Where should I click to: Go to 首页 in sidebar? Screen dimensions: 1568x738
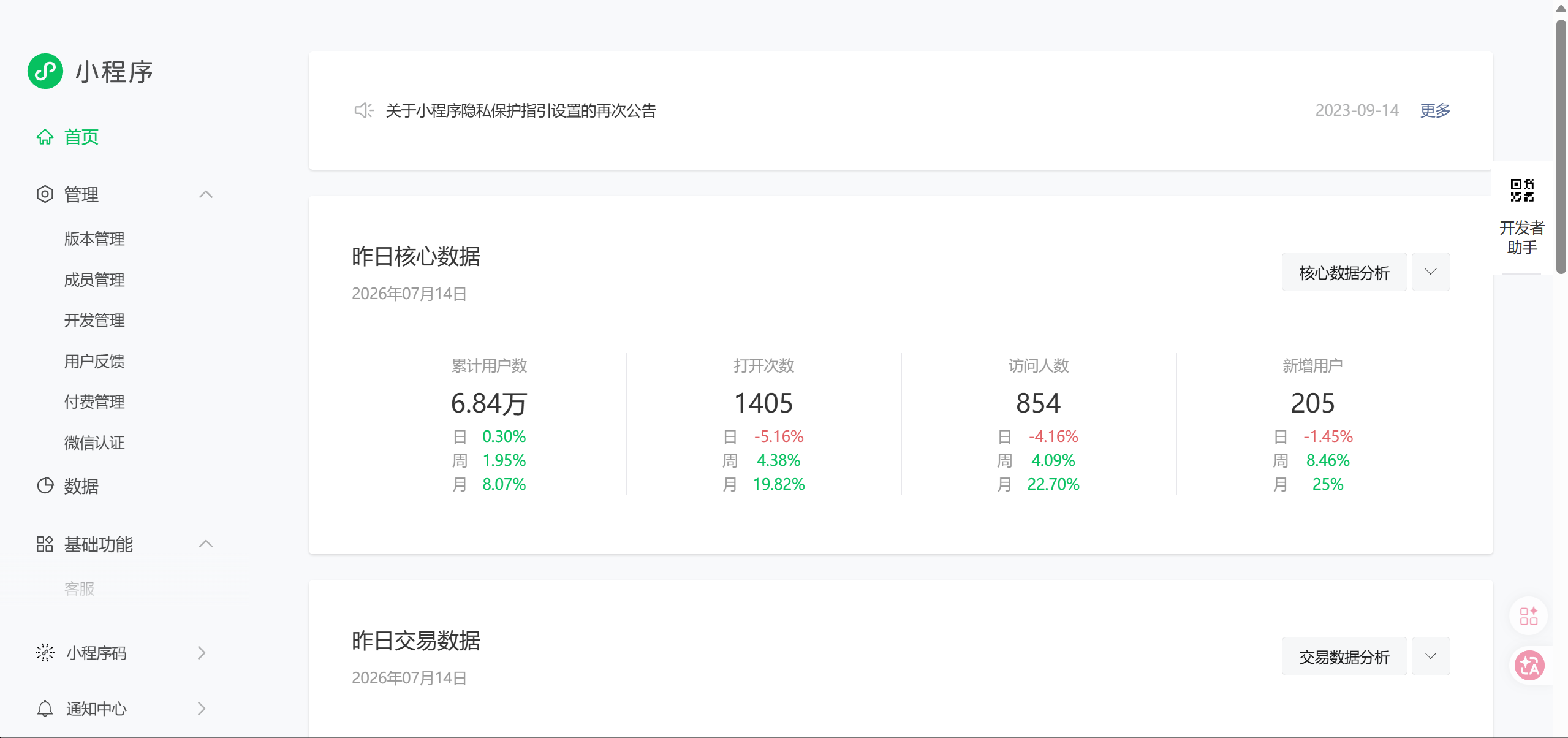tap(81, 137)
